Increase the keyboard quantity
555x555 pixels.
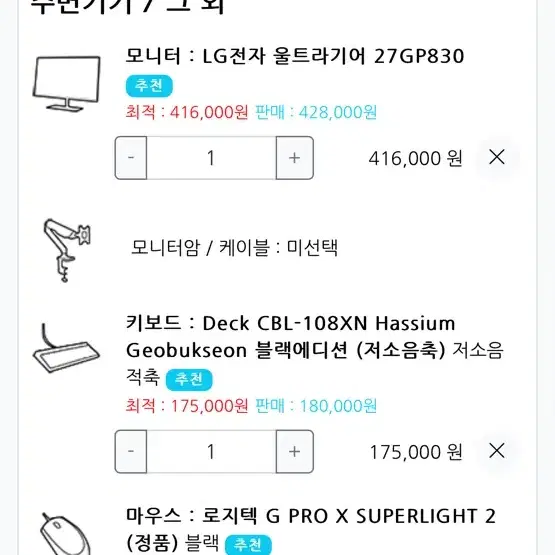tap(294, 451)
